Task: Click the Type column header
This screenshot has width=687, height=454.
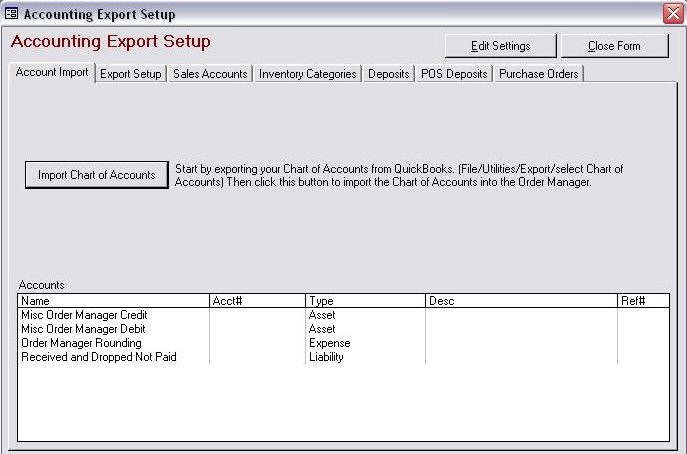Action: tap(365, 301)
